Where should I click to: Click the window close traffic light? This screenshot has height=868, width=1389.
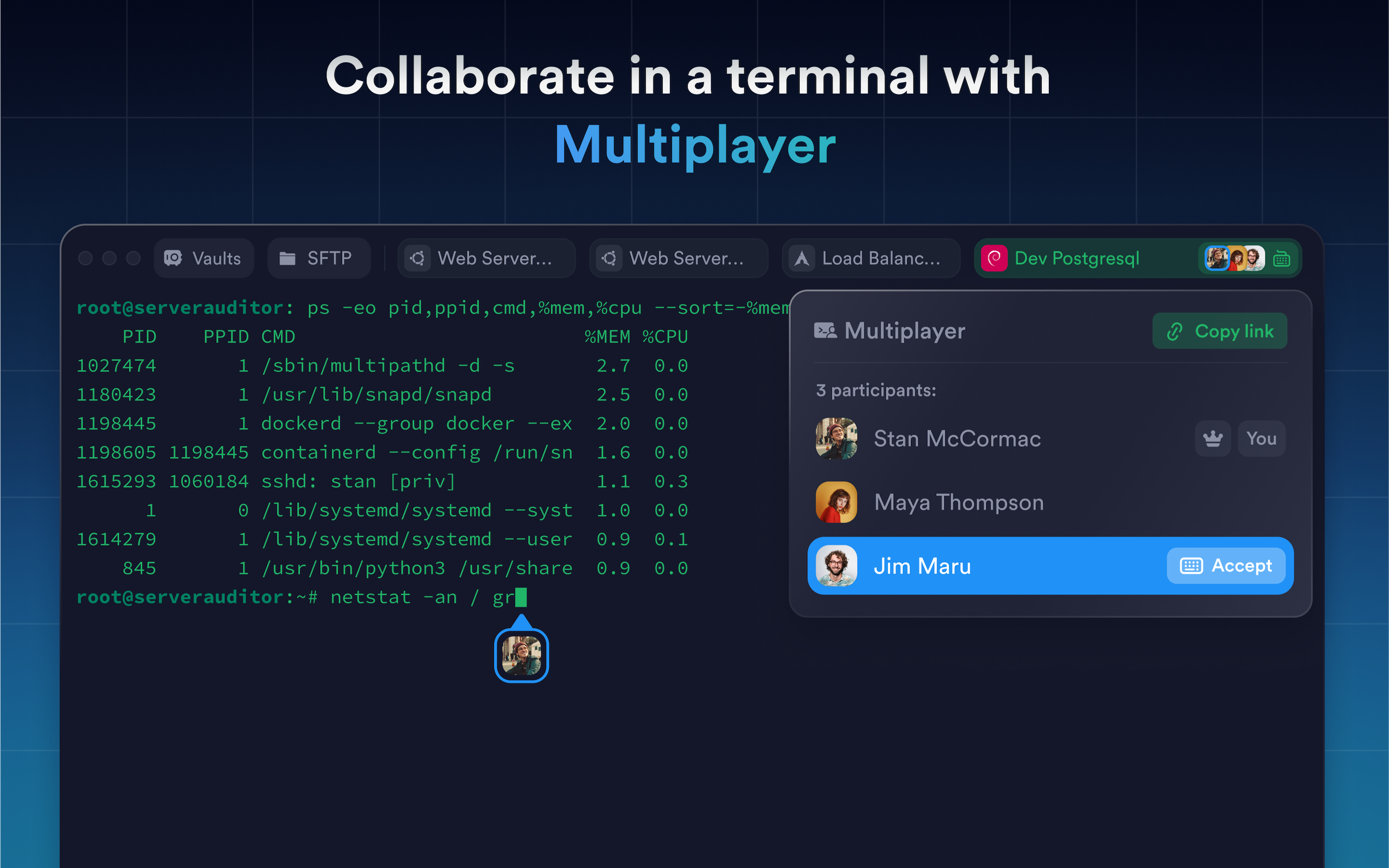(85, 258)
